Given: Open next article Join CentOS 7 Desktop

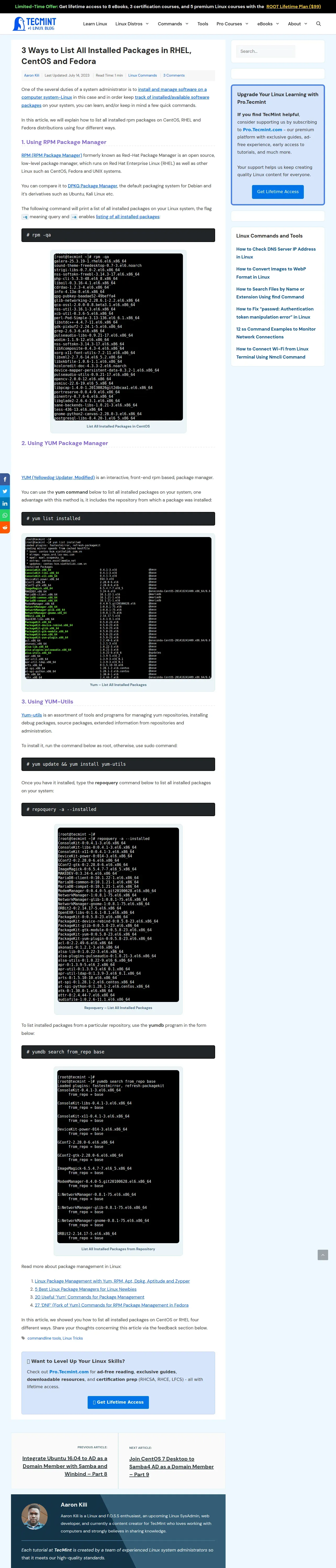Looking at the screenshot, I should click(171, 1466).
